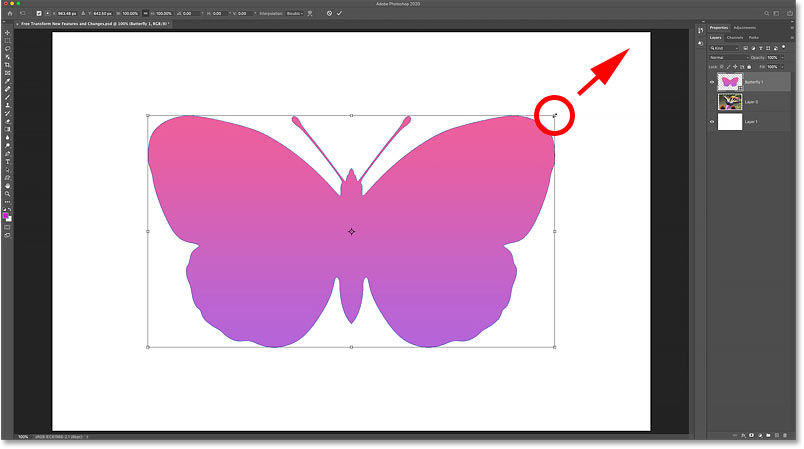804x449 pixels.
Task: Select the Brush tool
Action: pos(8,97)
